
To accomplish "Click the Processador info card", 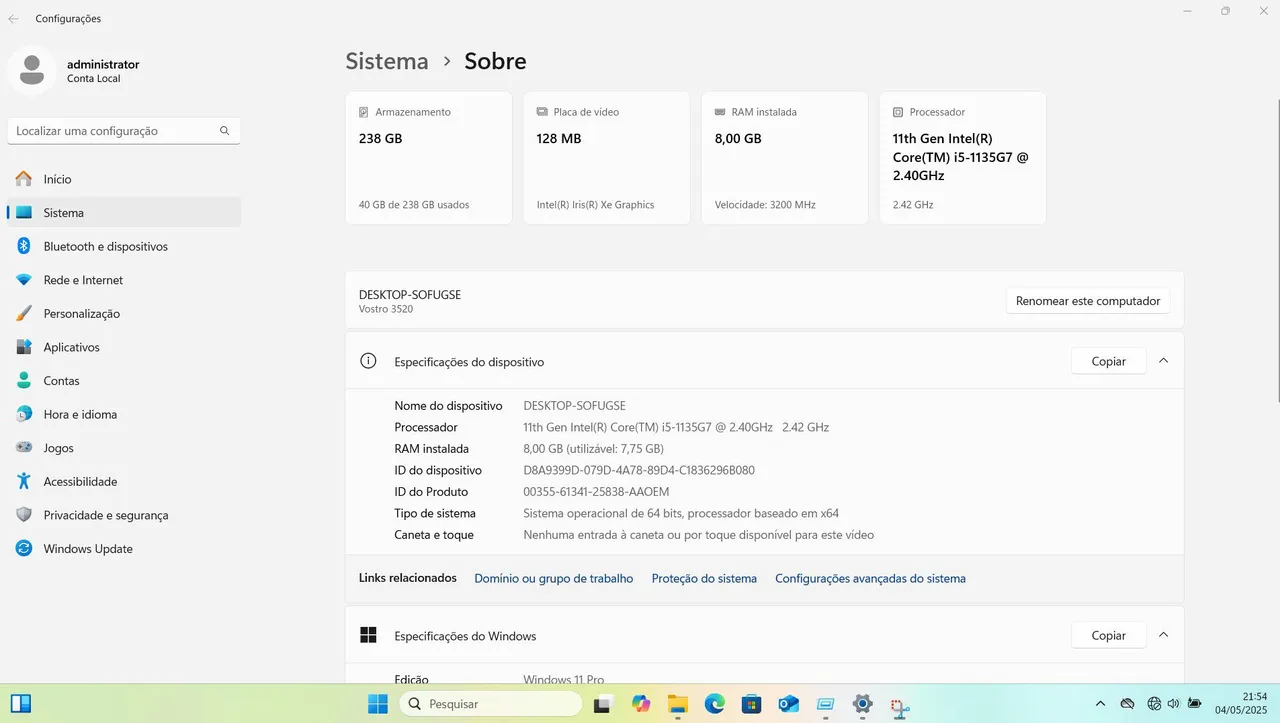I will coord(963,158).
